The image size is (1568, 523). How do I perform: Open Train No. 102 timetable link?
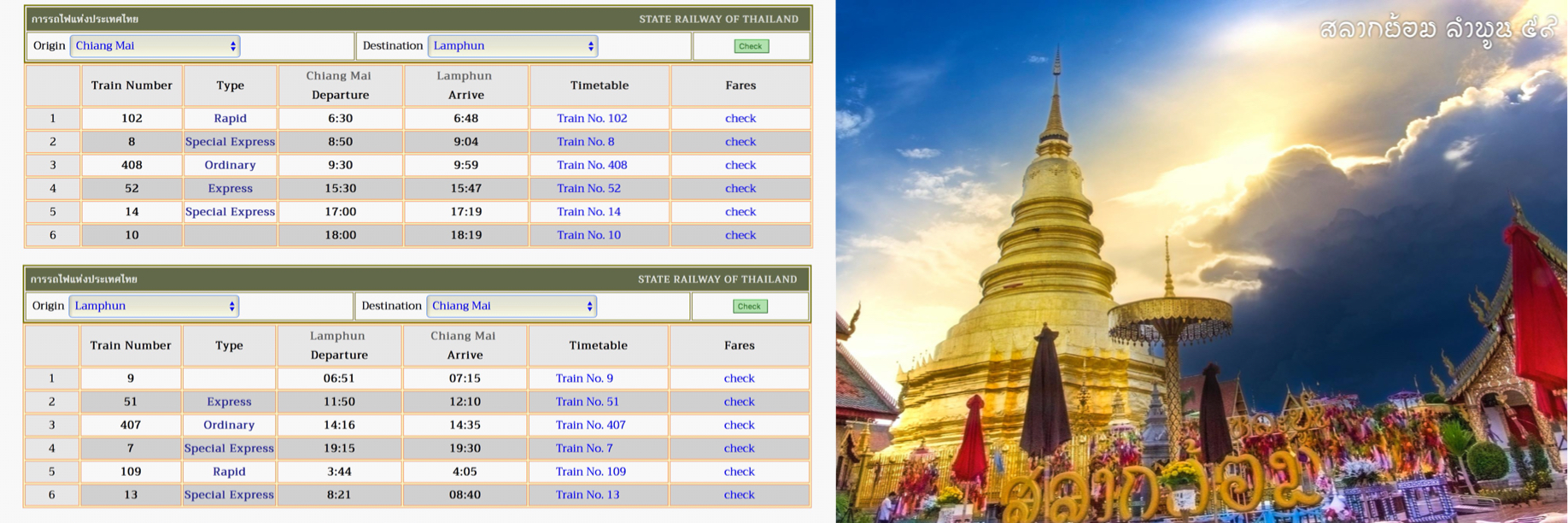592,119
